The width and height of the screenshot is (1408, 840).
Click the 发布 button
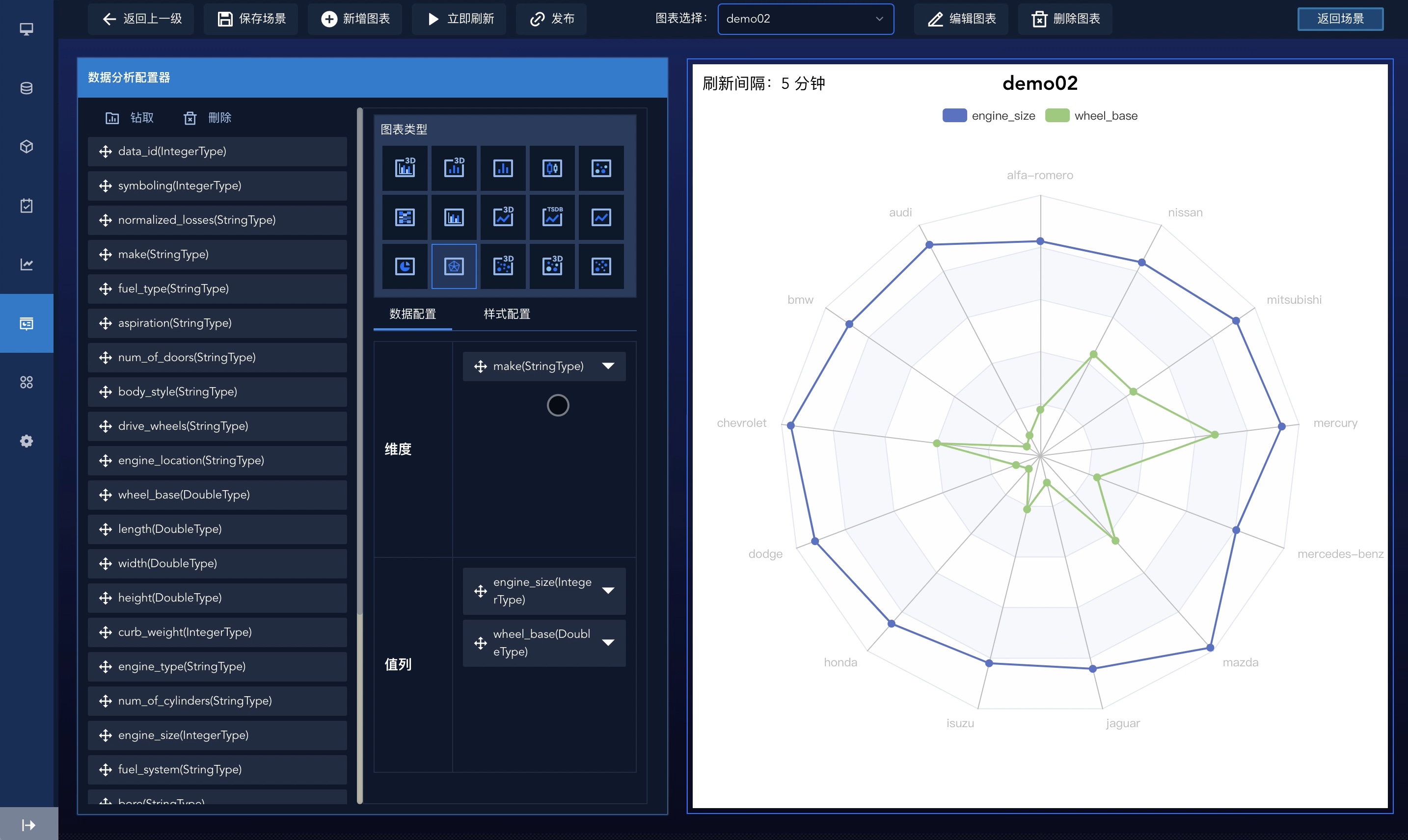pos(551,19)
